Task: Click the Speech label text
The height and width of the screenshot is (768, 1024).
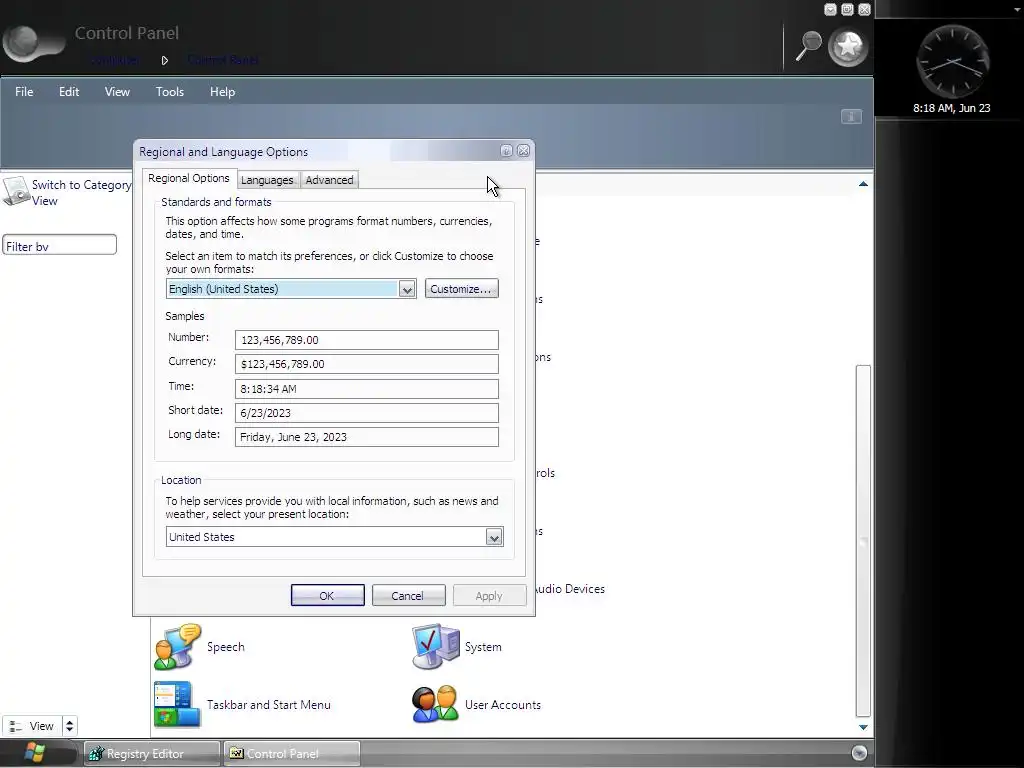Action: pos(226,647)
